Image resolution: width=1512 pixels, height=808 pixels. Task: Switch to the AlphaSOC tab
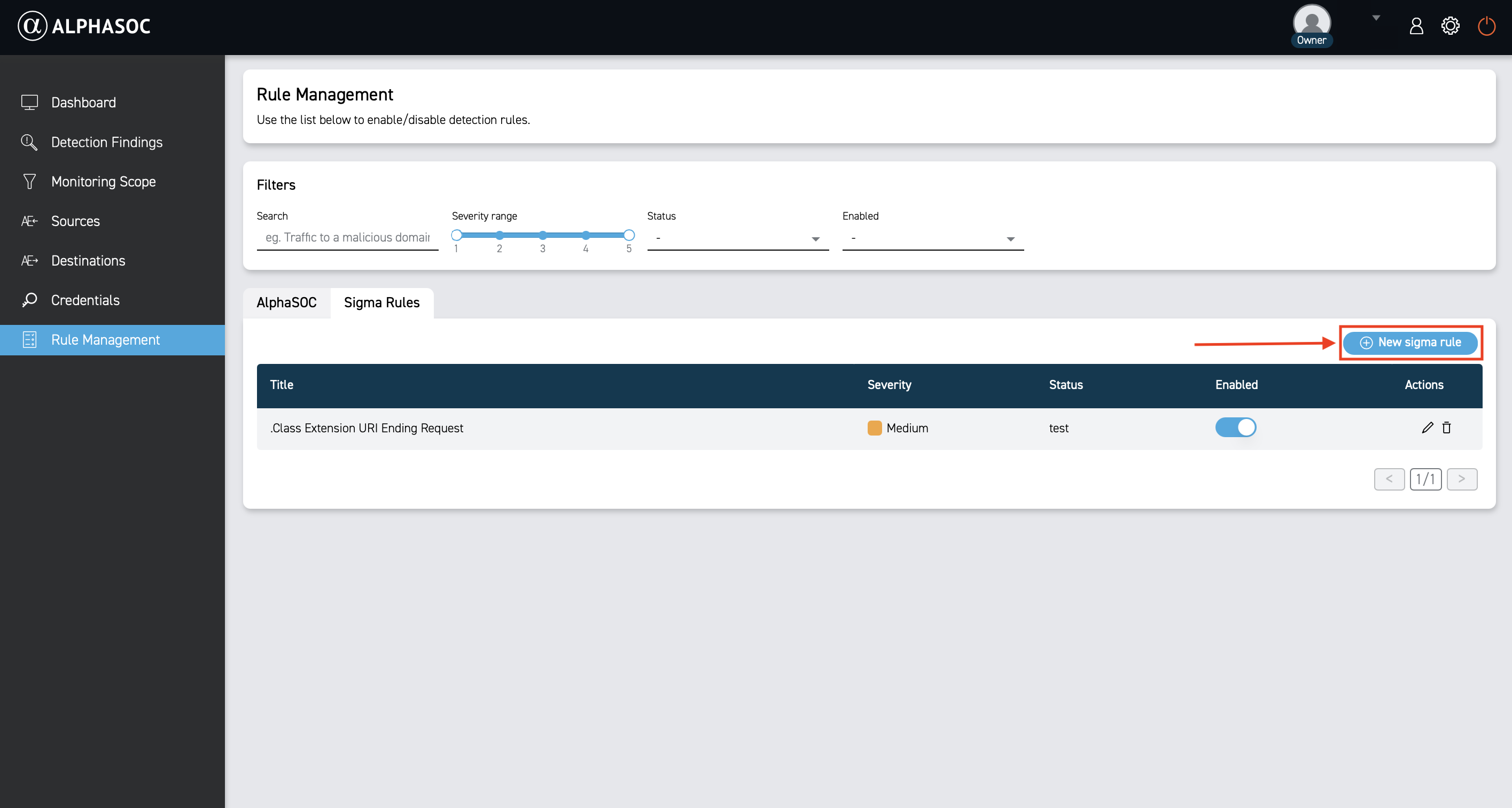pyautogui.click(x=286, y=302)
